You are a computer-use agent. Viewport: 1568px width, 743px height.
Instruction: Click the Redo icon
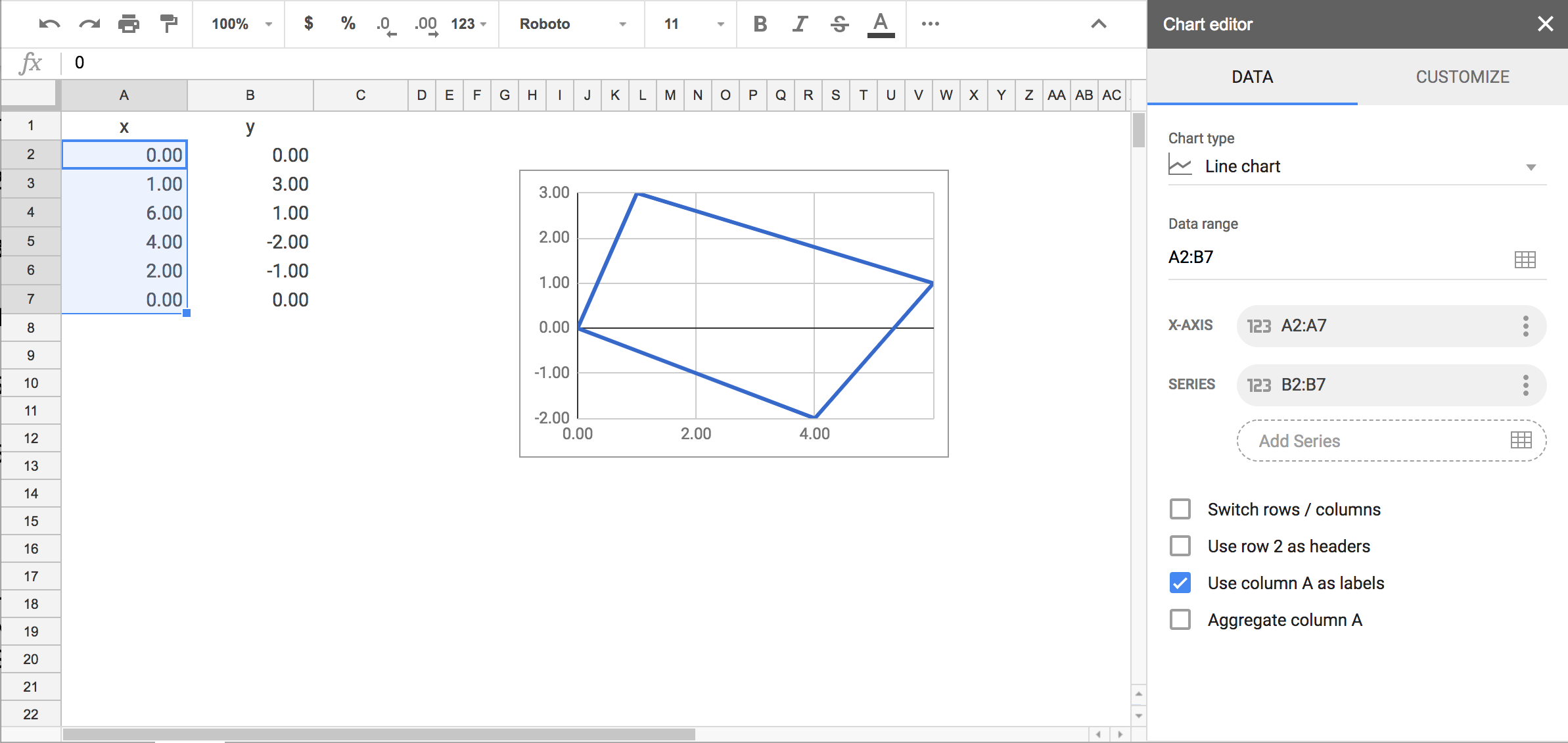pyautogui.click(x=89, y=24)
